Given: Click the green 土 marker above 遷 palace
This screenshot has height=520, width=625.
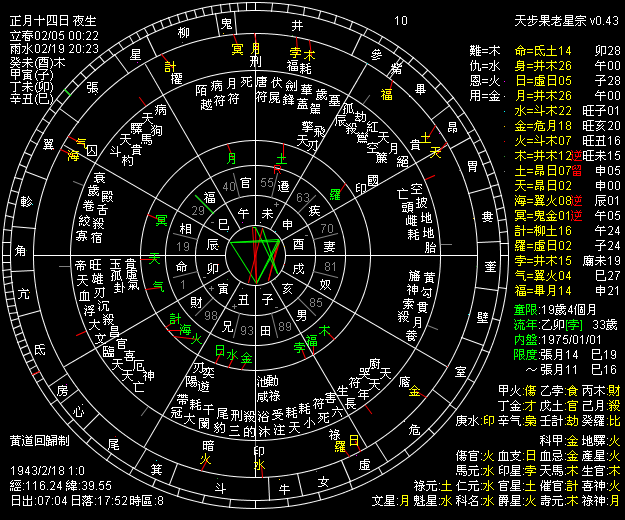Looking at the screenshot, I should [281, 158].
